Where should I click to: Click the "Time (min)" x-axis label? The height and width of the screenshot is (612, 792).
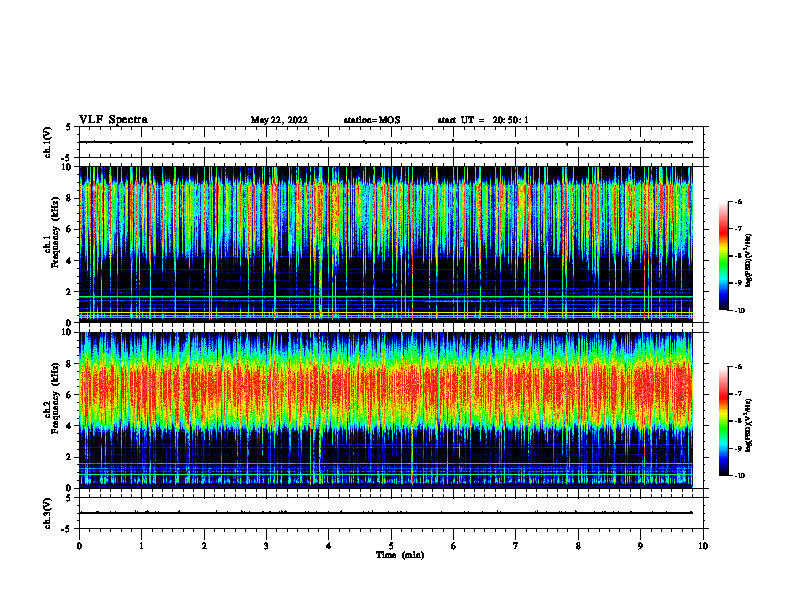click(x=400, y=555)
